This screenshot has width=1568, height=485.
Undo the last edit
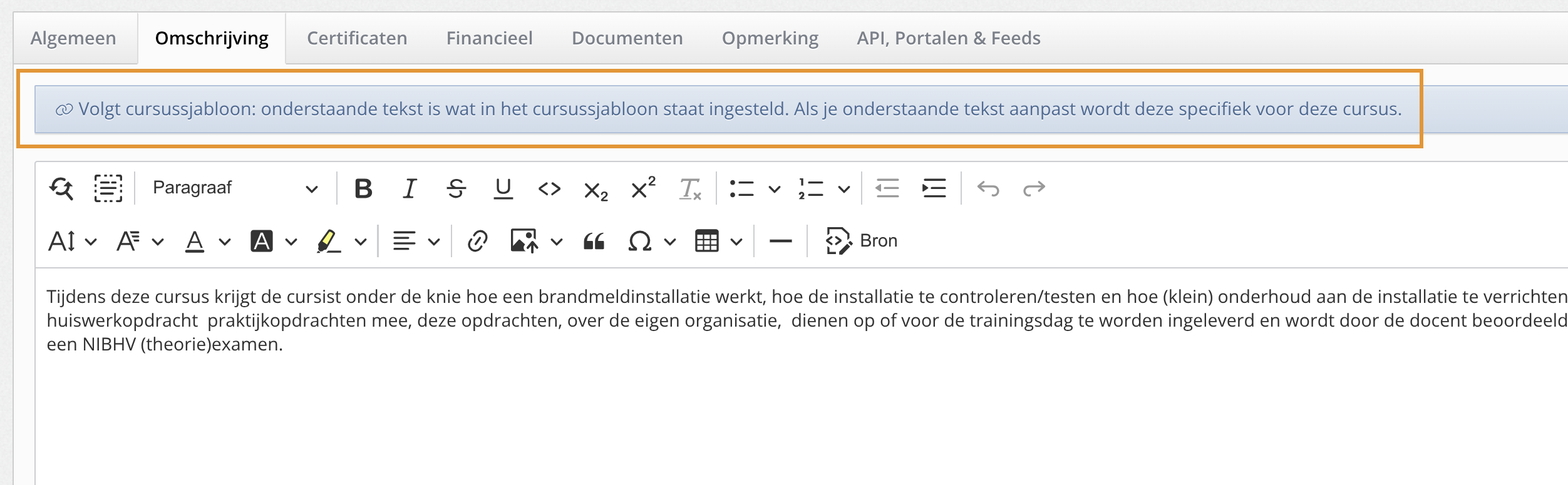tap(988, 188)
